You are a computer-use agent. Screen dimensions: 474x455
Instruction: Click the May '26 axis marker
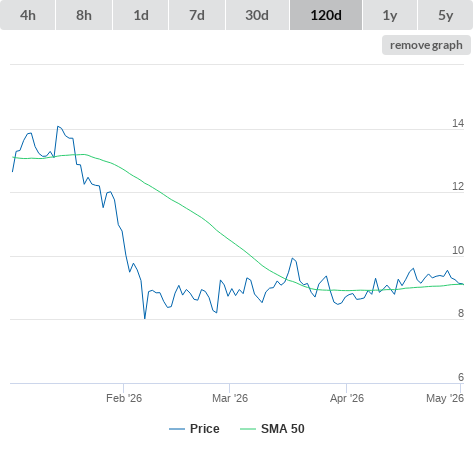coord(445,398)
